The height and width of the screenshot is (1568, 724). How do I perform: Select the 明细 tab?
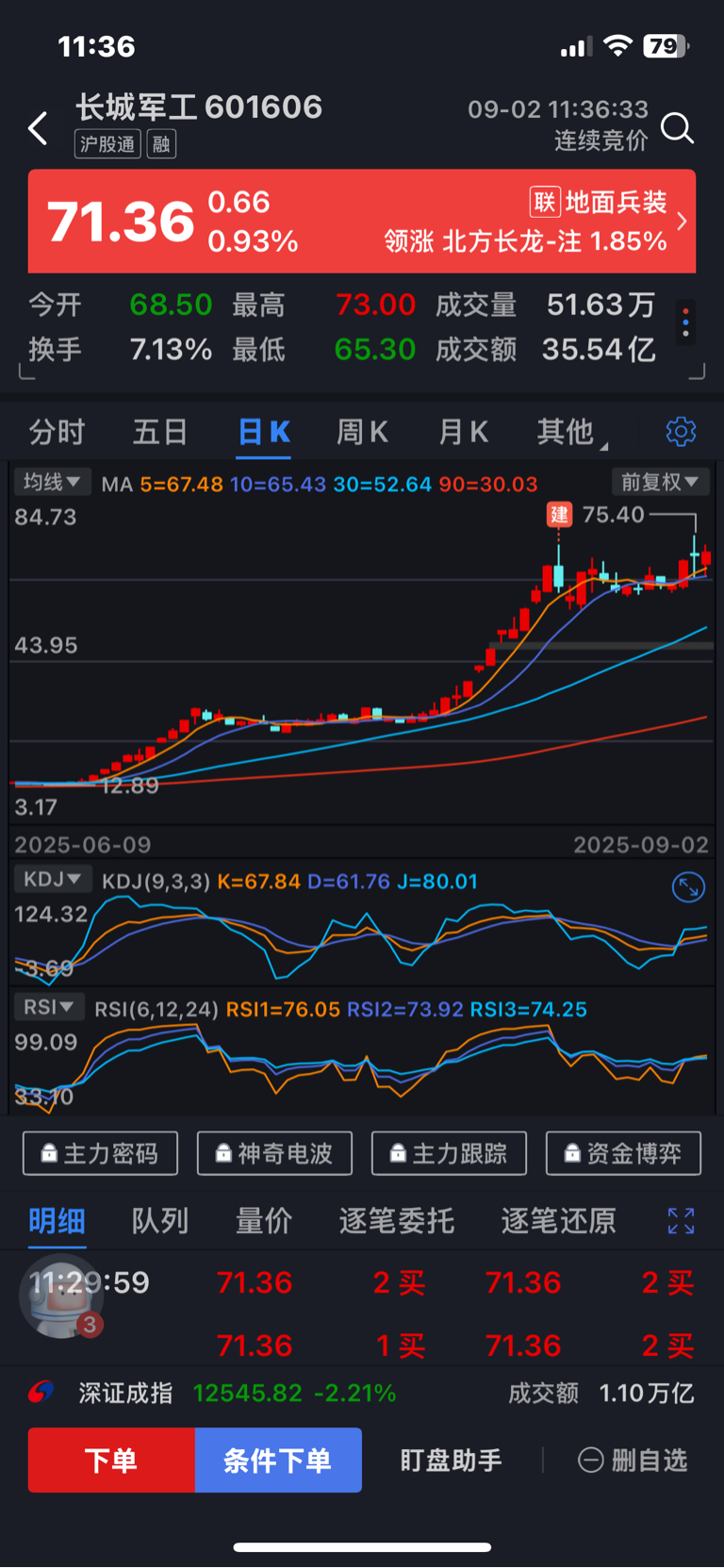57,1221
